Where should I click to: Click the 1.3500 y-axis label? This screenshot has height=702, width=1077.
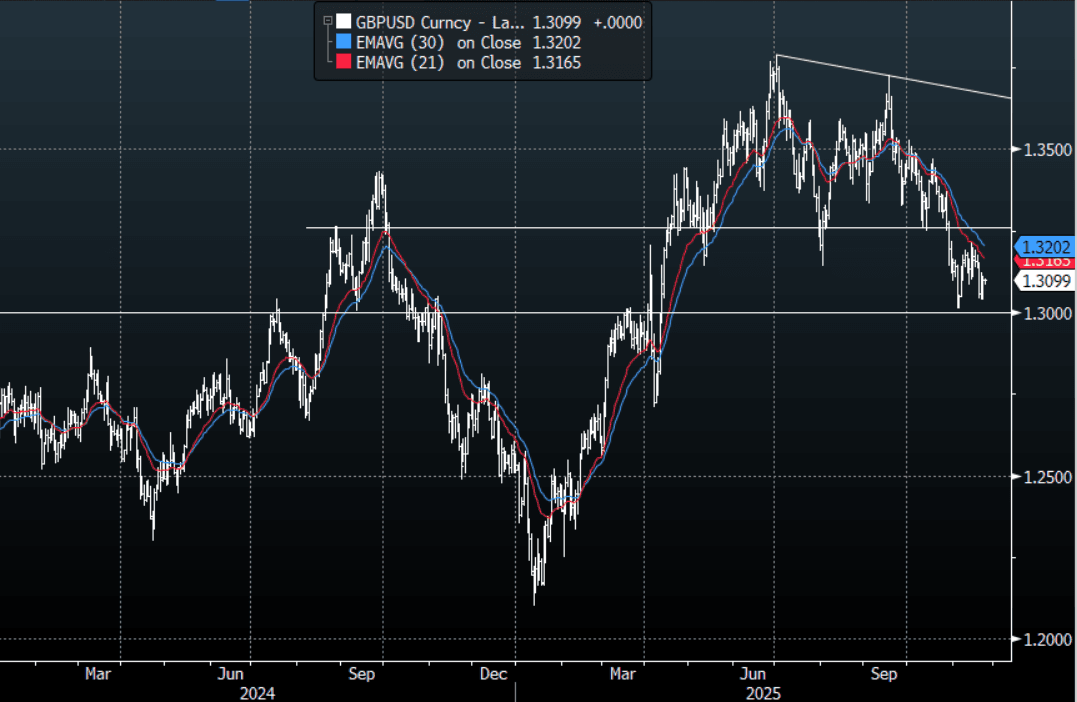tap(1047, 150)
